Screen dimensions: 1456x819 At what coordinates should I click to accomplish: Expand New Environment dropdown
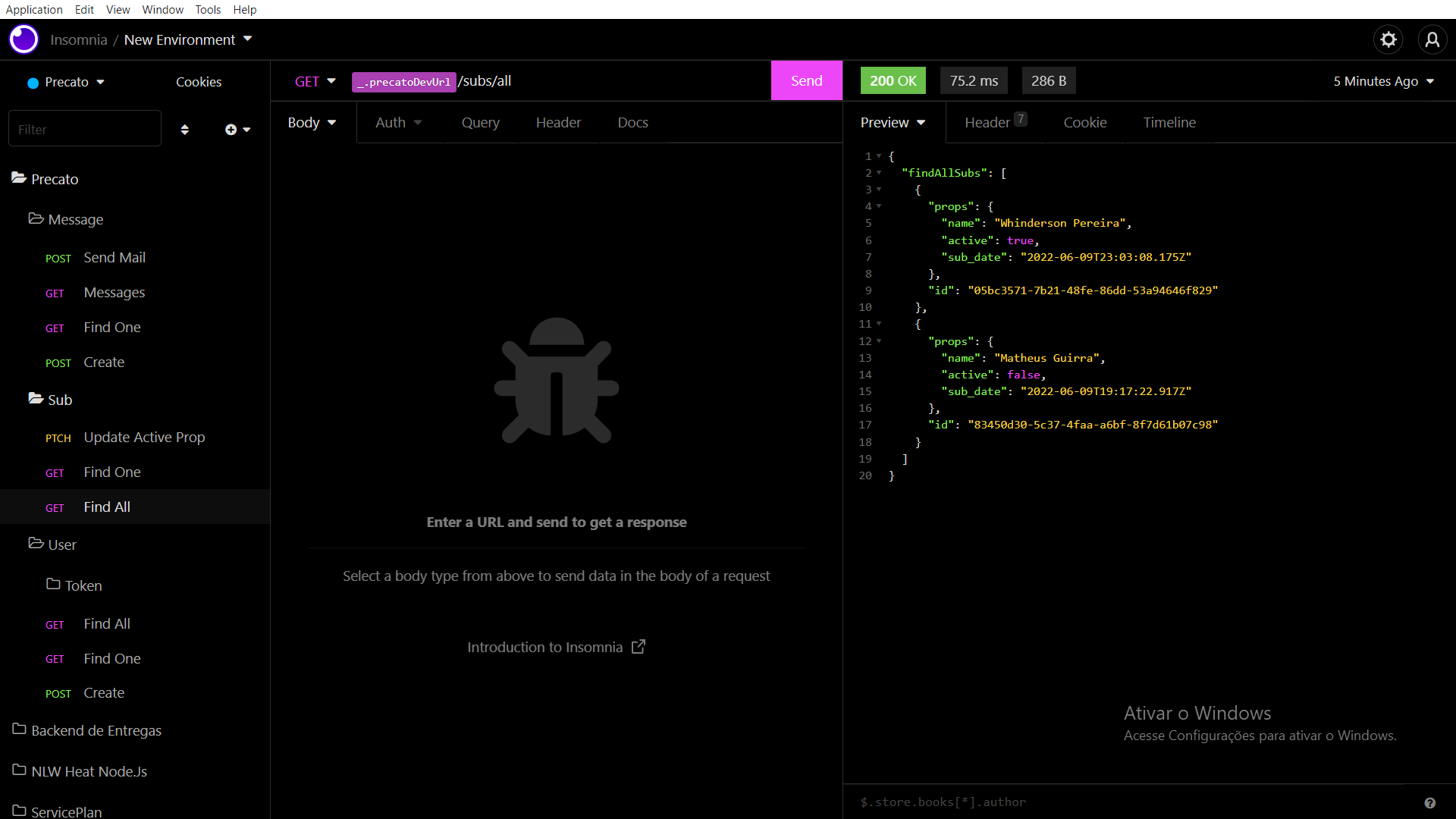coord(247,39)
